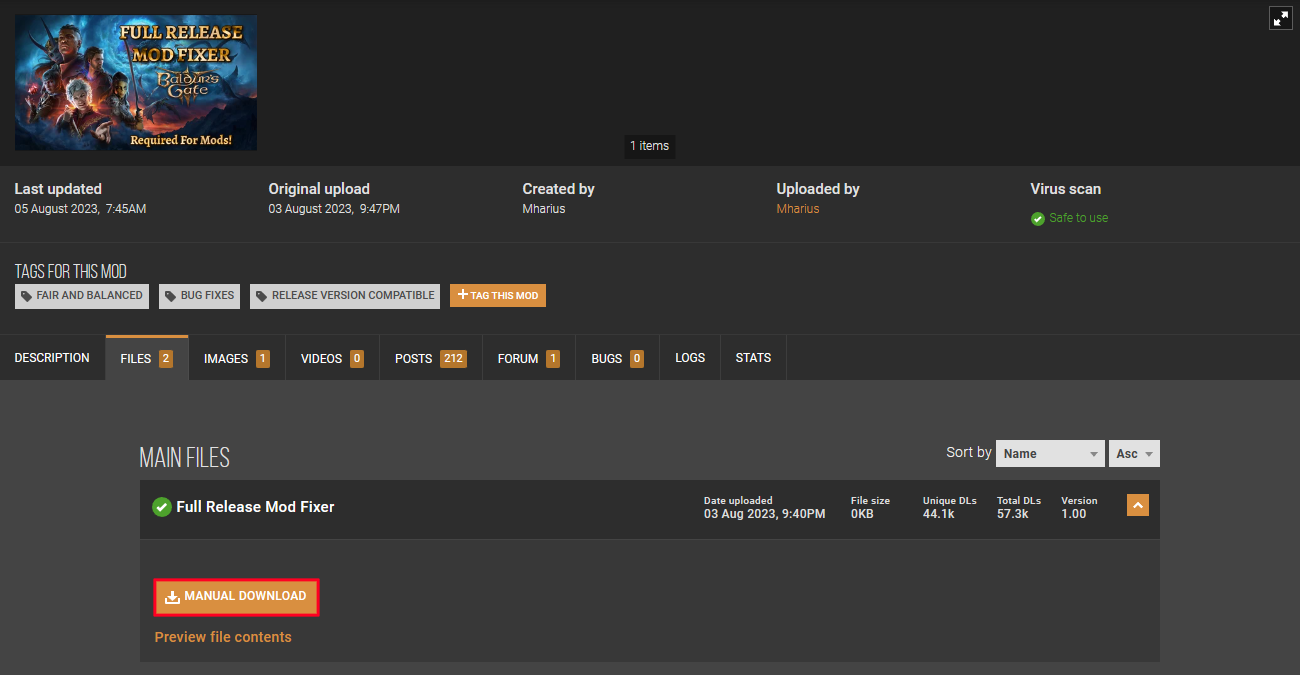Open the Images tab
This screenshot has width=1300, height=675.
click(x=237, y=358)
